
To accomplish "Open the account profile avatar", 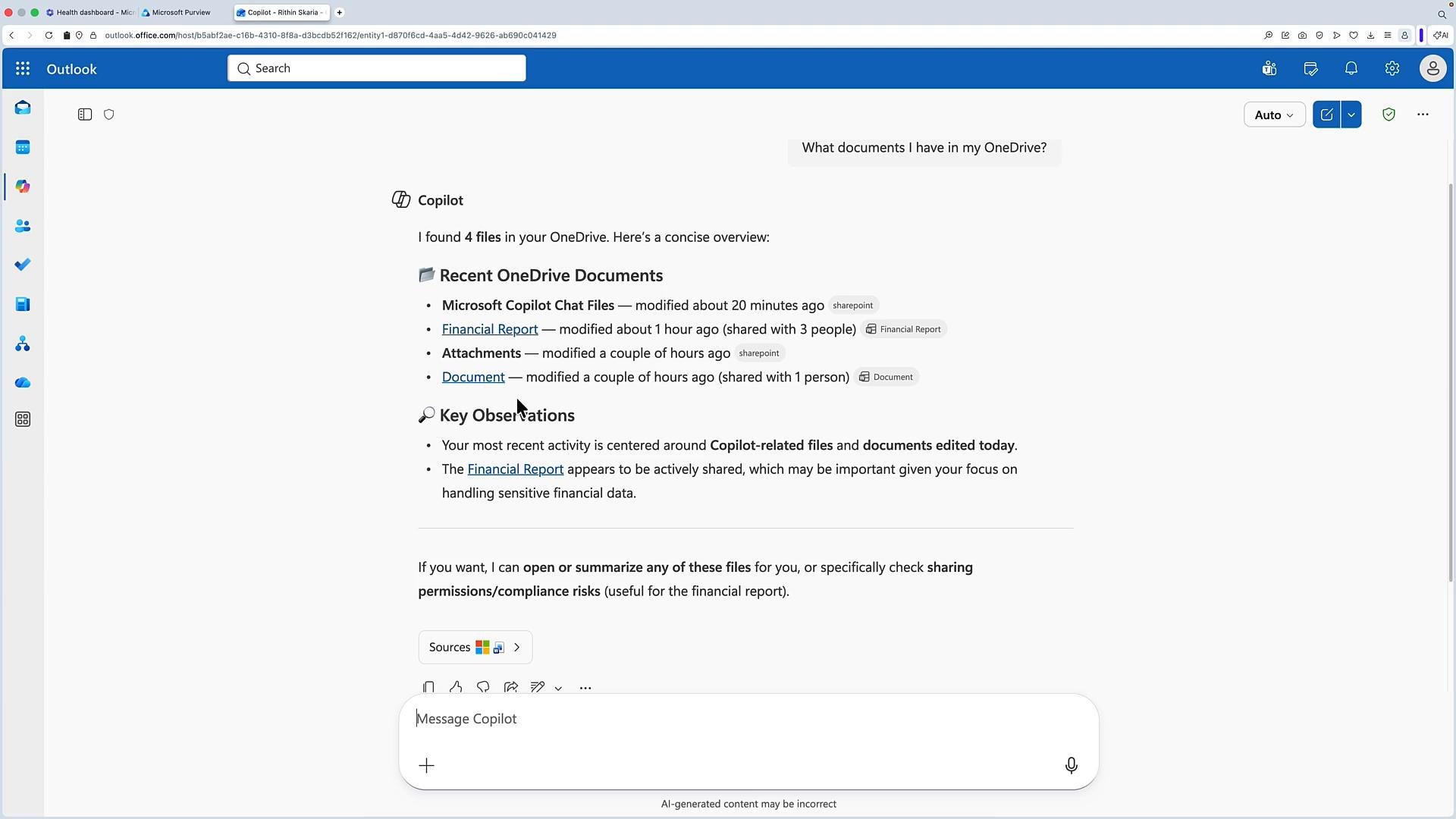I will [1432, 69].
